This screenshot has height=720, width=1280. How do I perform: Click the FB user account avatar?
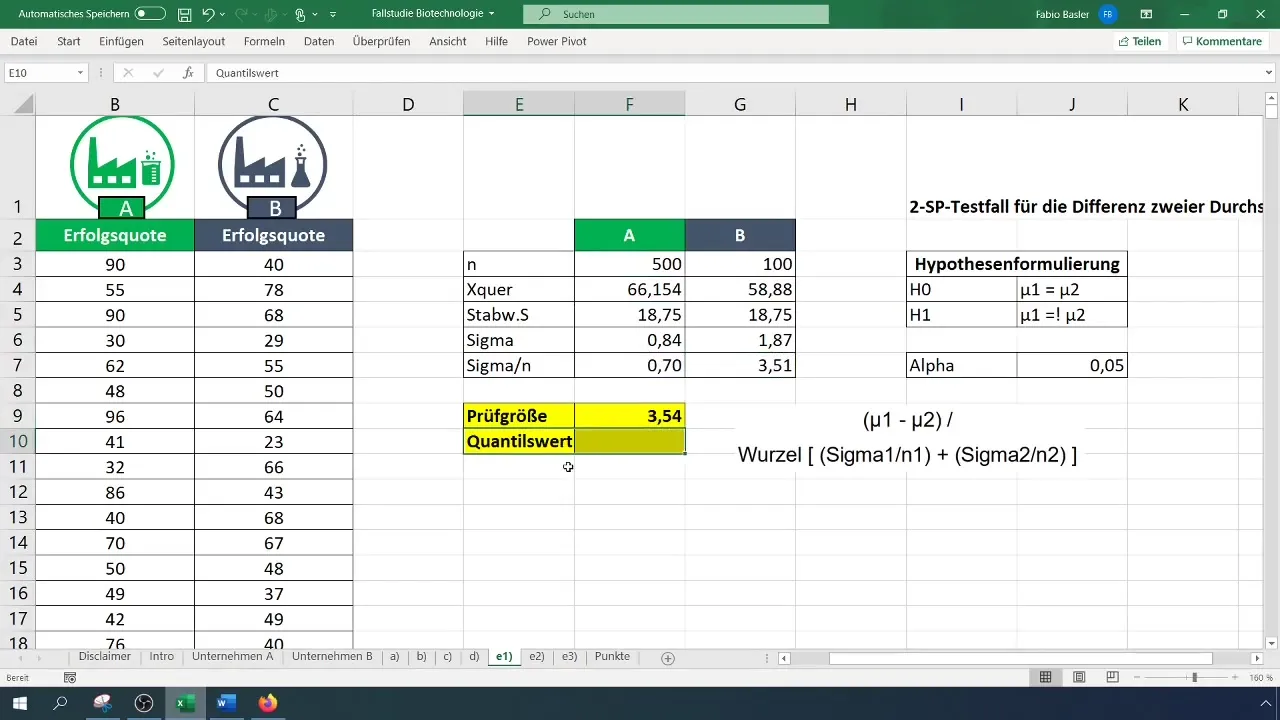click(x=1107, y=14)
